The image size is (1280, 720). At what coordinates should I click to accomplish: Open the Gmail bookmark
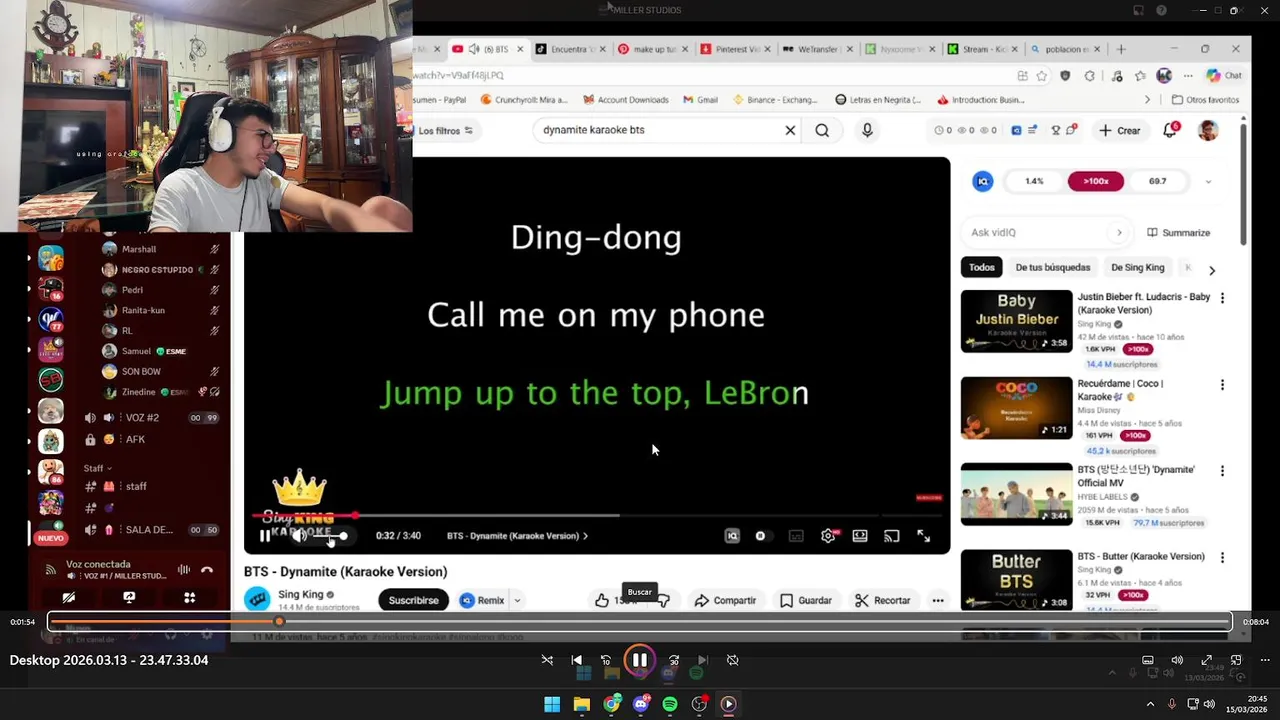[701, 100]
